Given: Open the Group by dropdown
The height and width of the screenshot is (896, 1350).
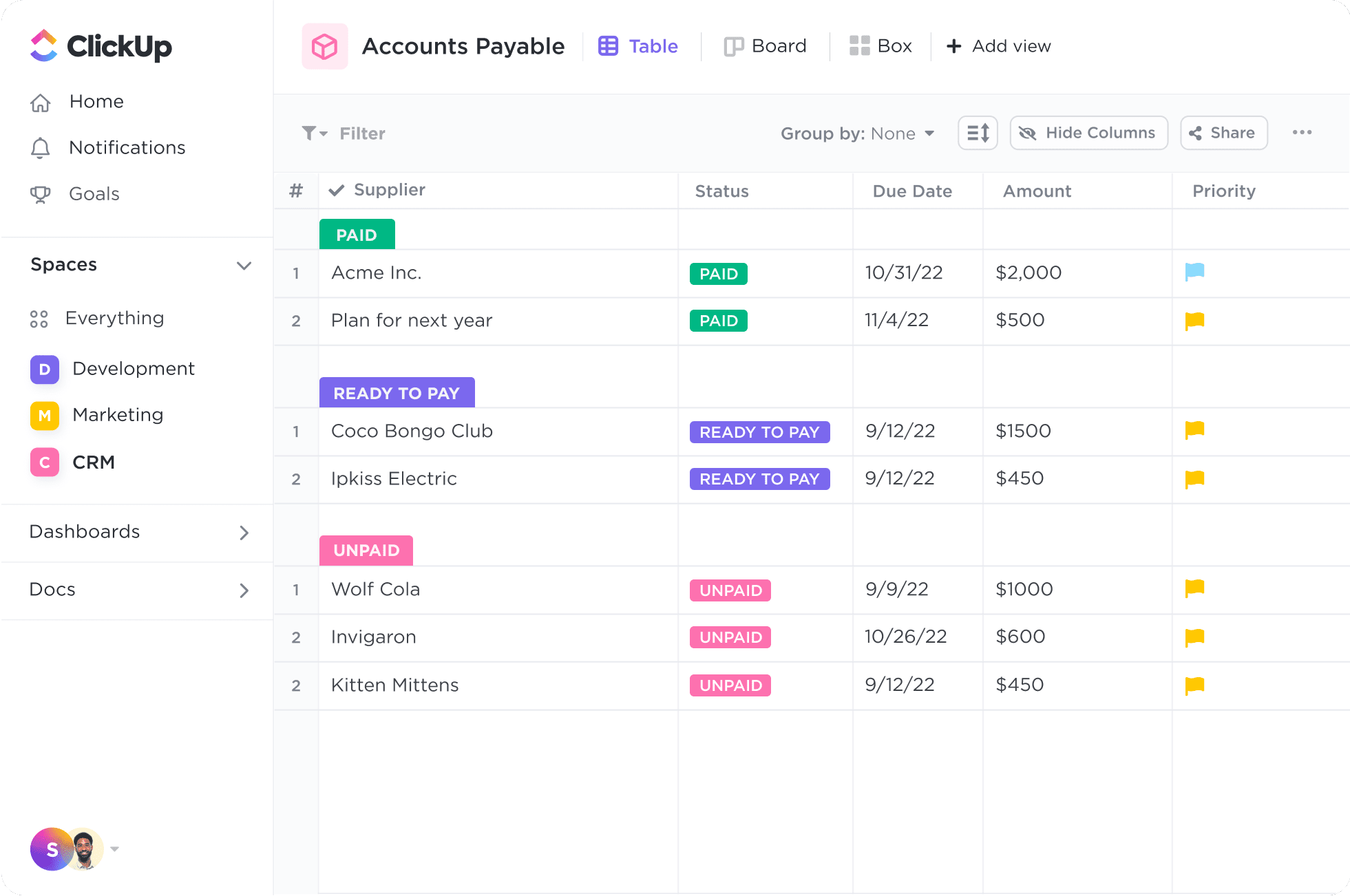Looking at the screenshot, I should coord(856,133).
